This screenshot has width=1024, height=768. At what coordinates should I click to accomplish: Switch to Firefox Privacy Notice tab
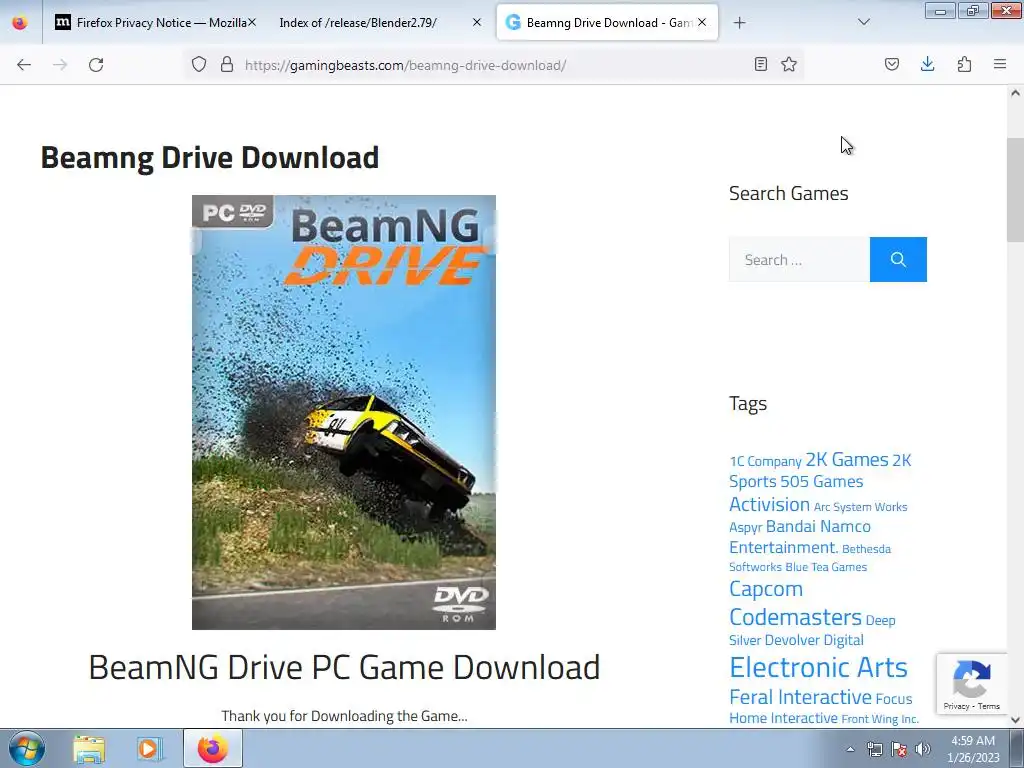tap(155, 22)
